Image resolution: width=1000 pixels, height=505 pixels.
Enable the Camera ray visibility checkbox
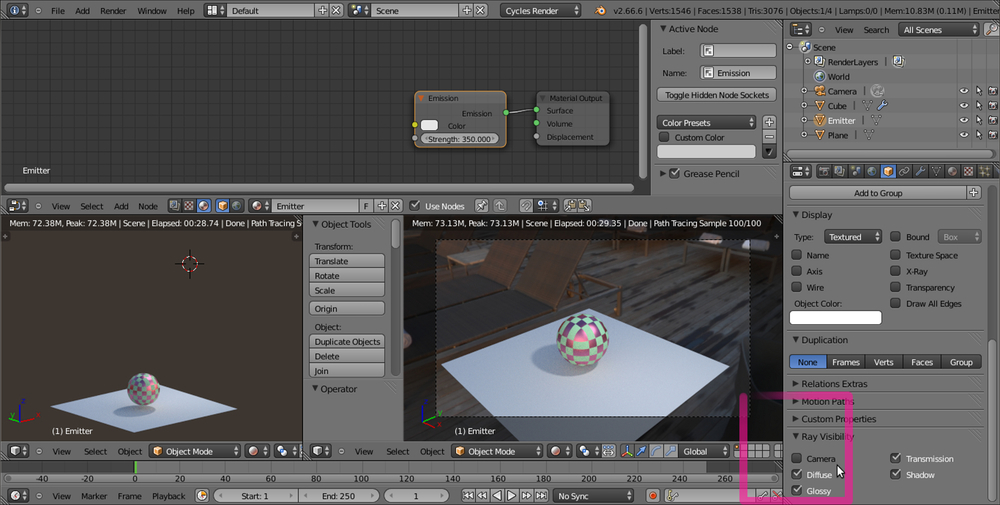pos(797,458)
